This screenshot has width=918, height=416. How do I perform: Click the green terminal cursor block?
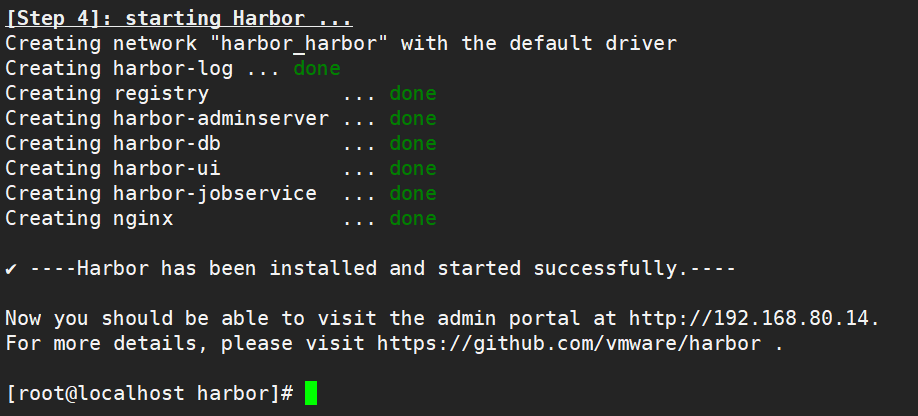(x=311, y=393)
